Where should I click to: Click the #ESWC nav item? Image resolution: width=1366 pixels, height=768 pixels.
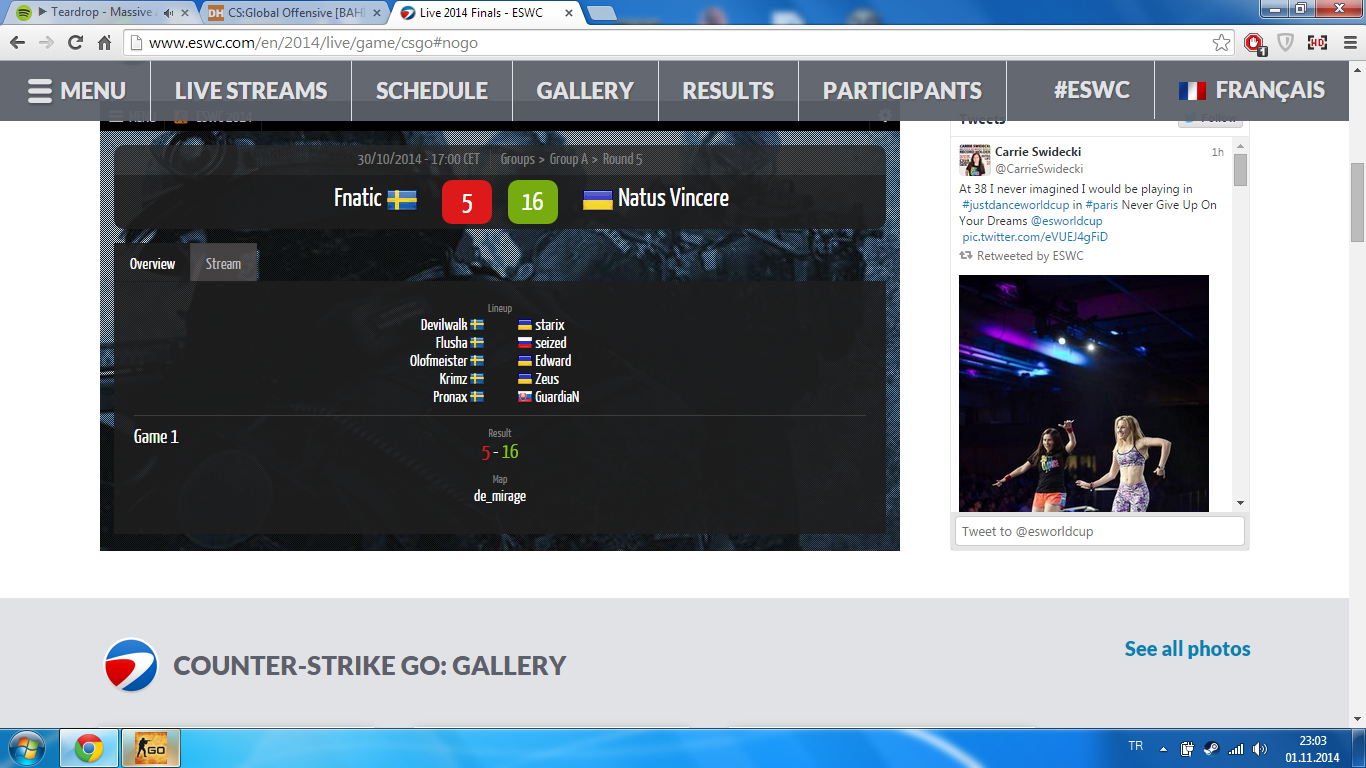point(1091,90)
